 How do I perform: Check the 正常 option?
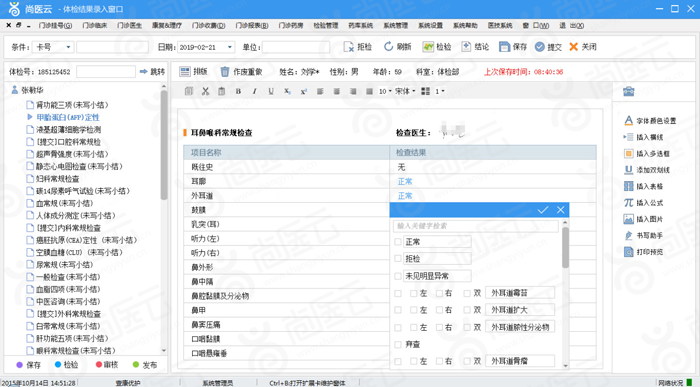(x=398, y=242)
